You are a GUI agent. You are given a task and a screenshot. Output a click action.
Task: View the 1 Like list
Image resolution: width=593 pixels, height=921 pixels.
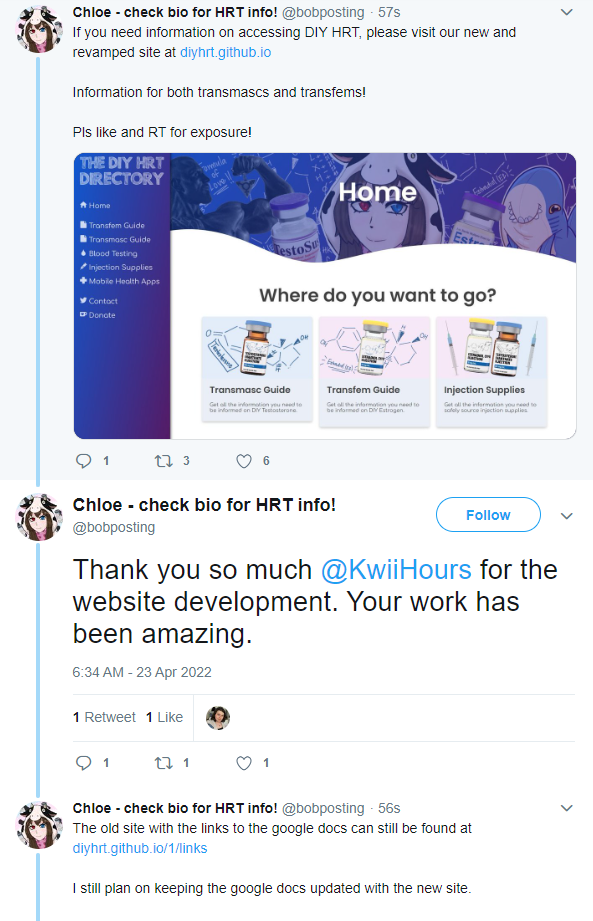(x=164, y=717)
